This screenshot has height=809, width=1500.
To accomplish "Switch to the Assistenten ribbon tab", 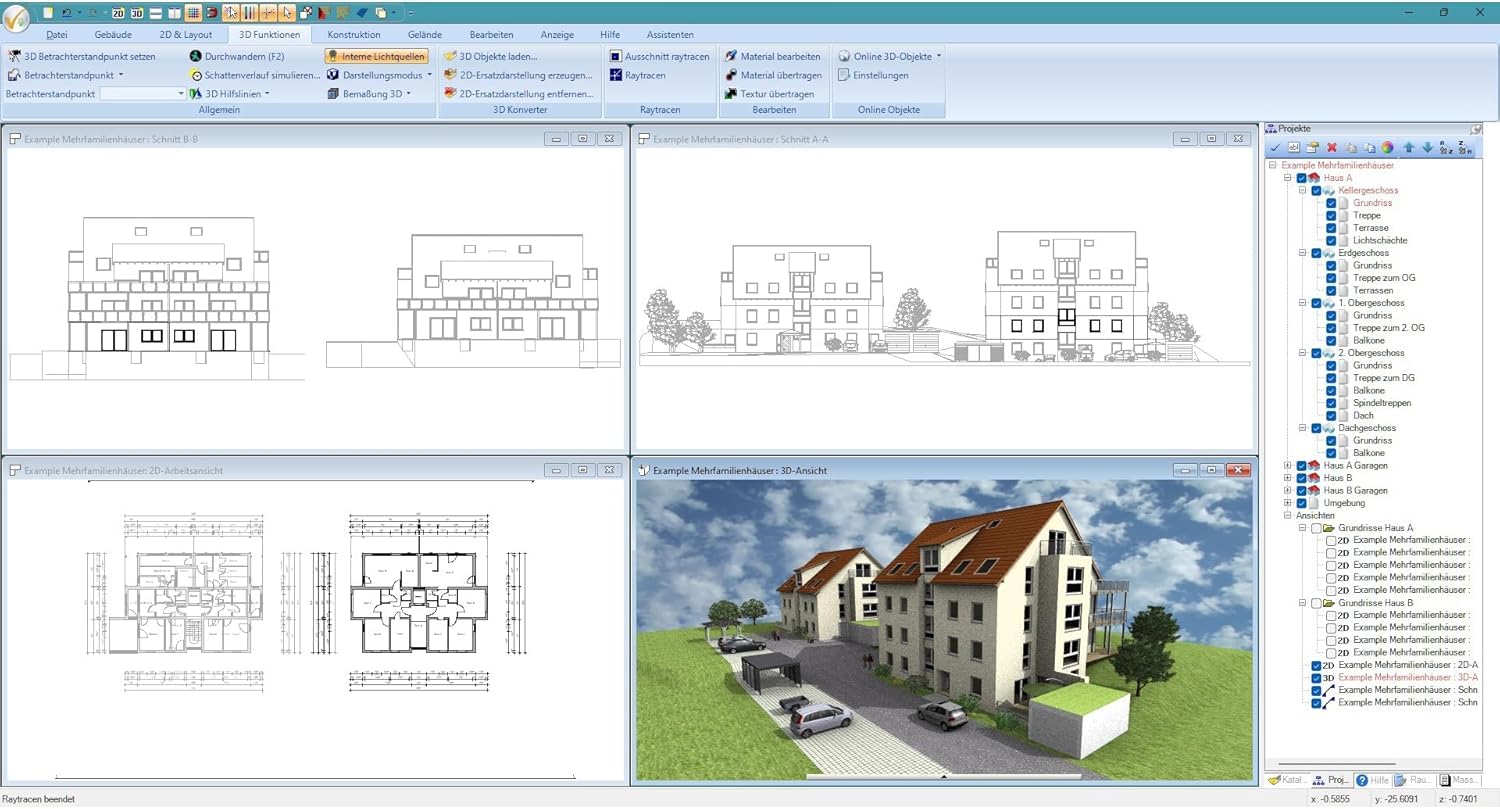I will point(670,35).
